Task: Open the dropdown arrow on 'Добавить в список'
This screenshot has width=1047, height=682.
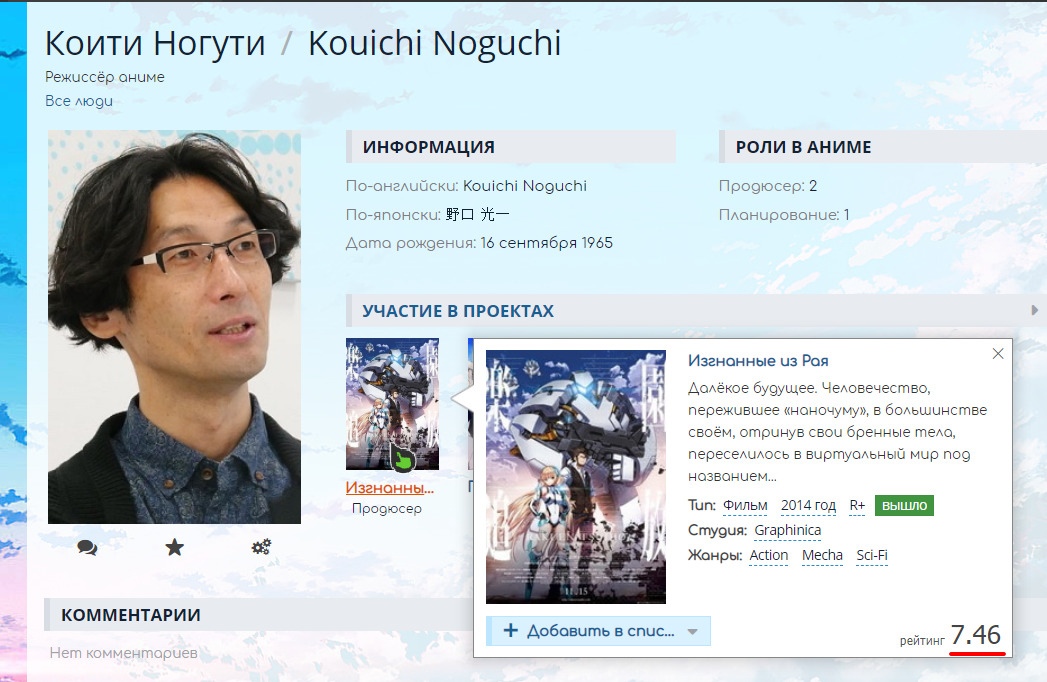Action: (692, 631)
